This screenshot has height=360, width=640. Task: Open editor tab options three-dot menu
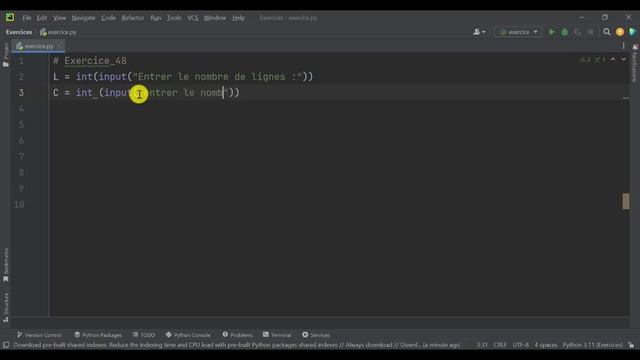[623, 46]
